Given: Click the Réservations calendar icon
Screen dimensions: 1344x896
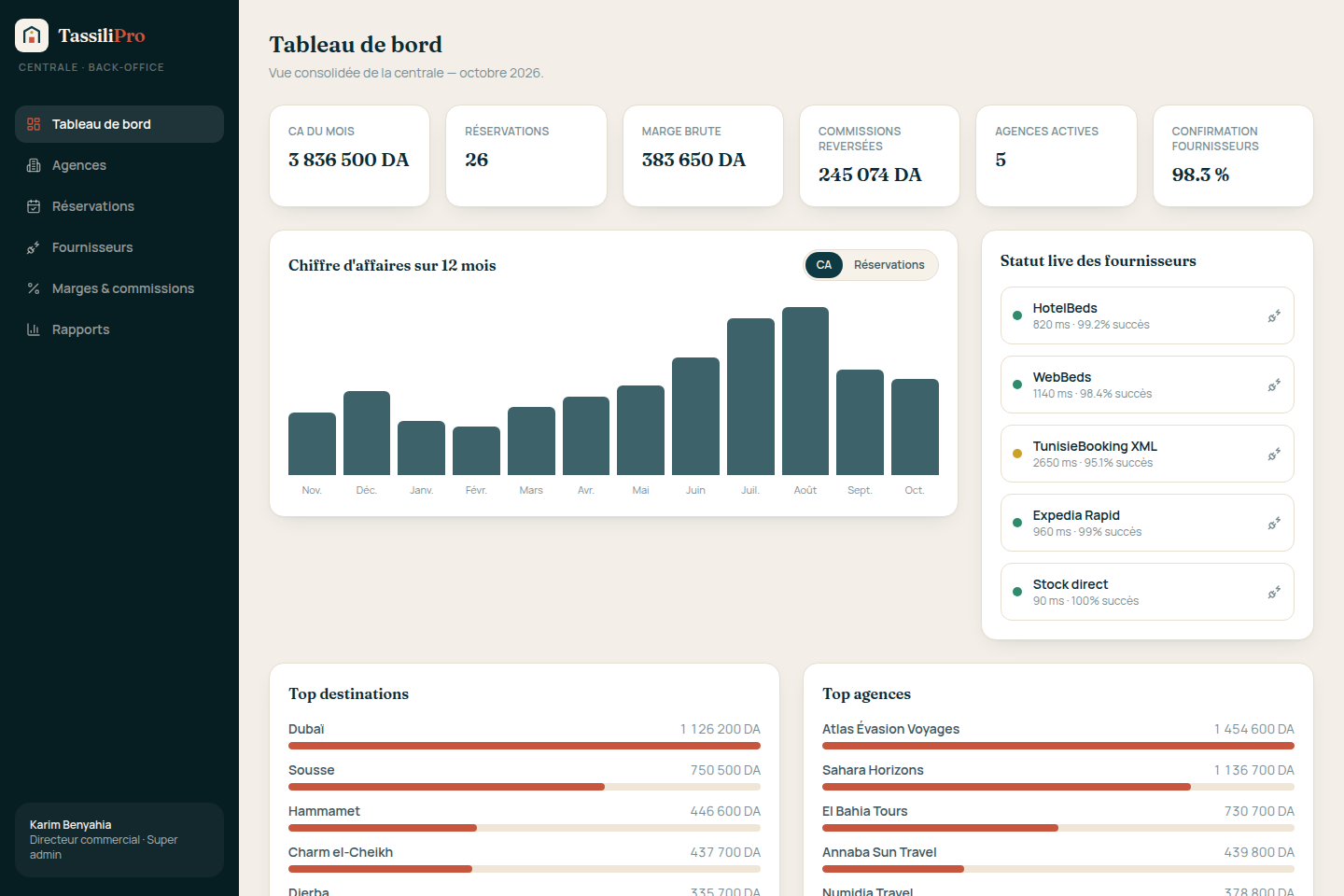Looking at the screenshot, I should coord(34,206).
